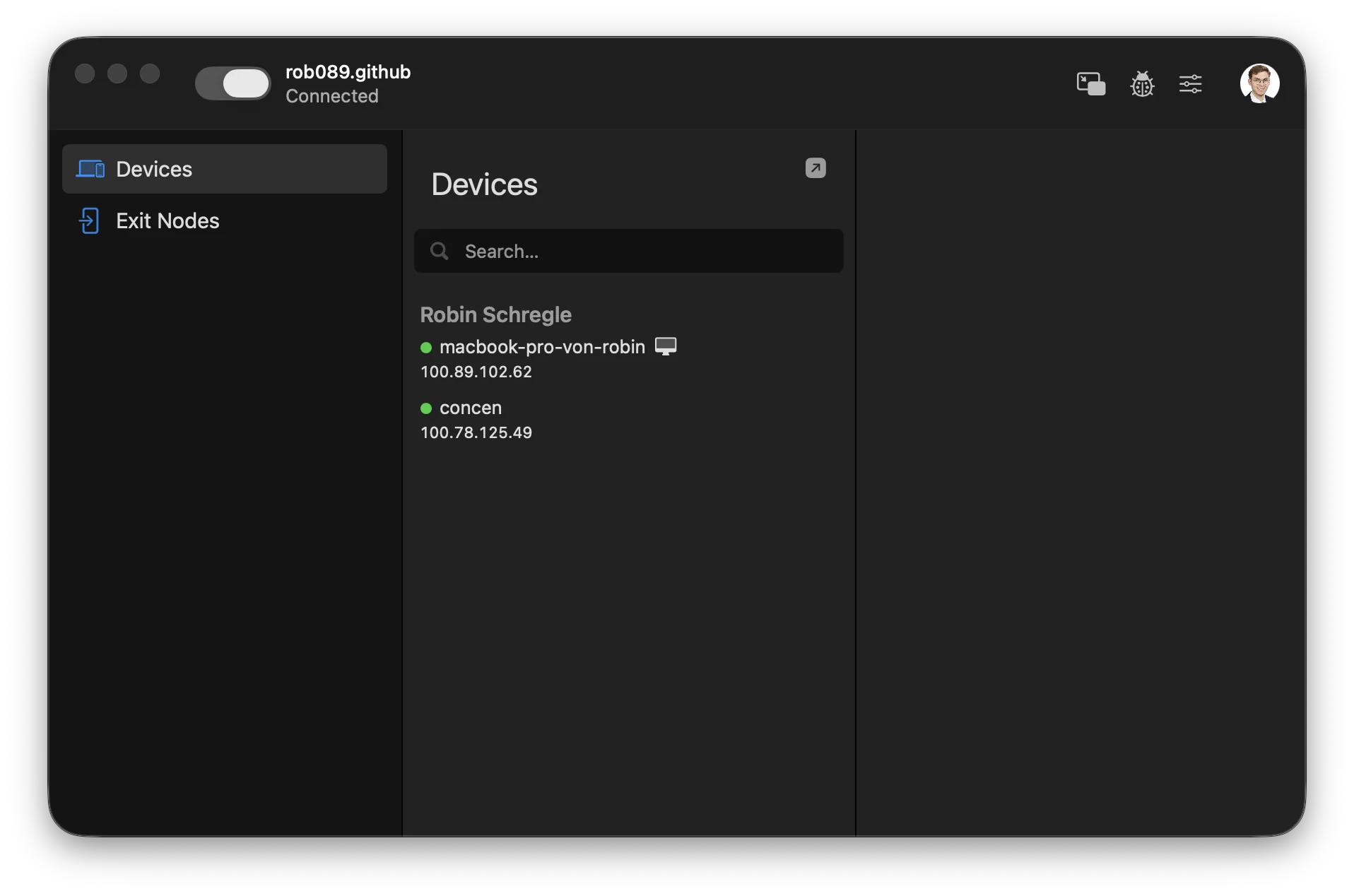Click the Robin Schregle owner heading
Viewport: 1354px width, 896px height.
pos(495,314)
